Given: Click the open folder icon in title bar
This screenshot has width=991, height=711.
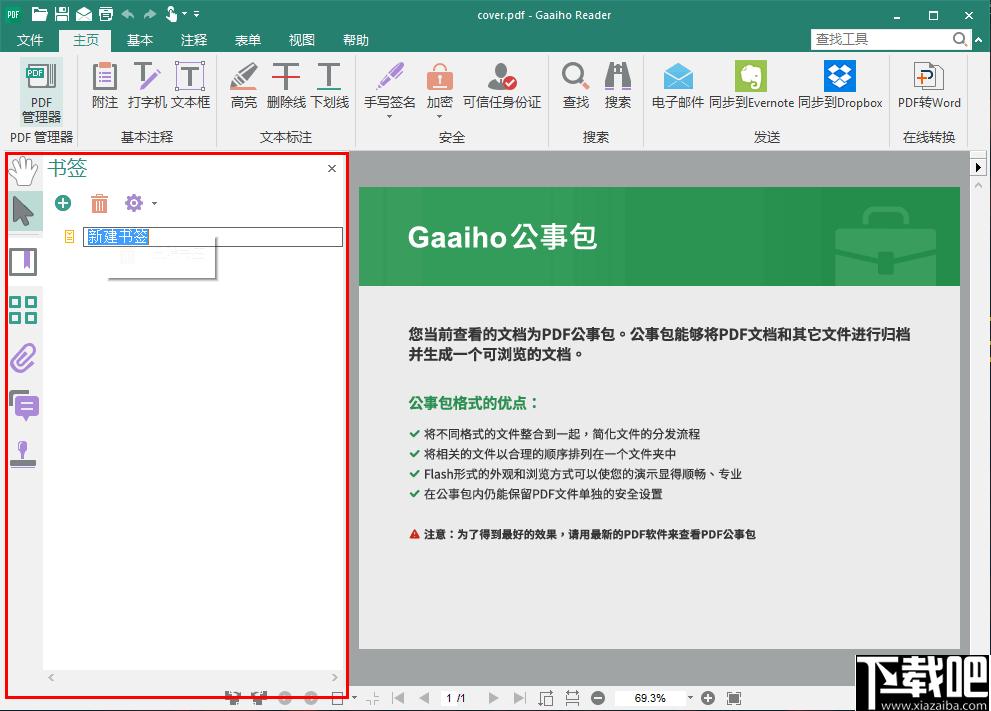Looking at the screenshot, I should 39,14.
